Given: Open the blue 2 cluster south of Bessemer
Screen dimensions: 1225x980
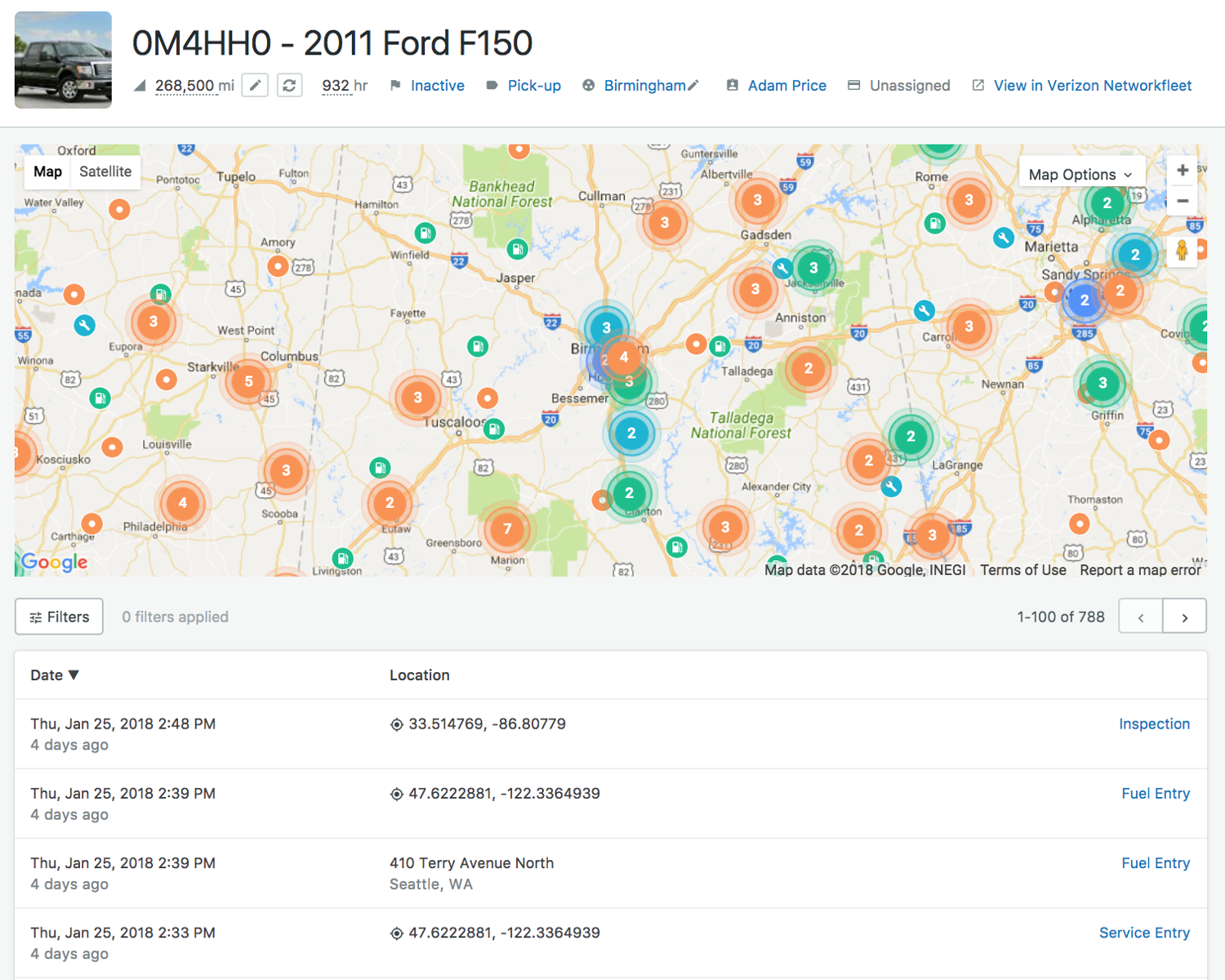Looking at the screenshot, I should pos(630,434).
